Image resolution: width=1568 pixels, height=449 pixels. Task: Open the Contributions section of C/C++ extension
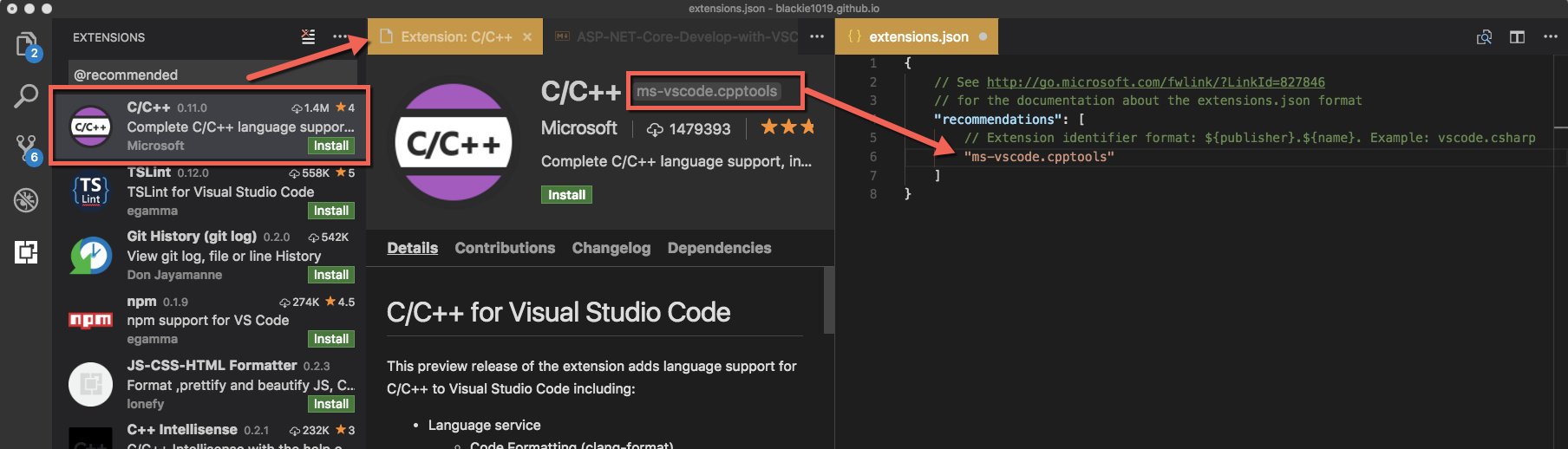point(505,248)
